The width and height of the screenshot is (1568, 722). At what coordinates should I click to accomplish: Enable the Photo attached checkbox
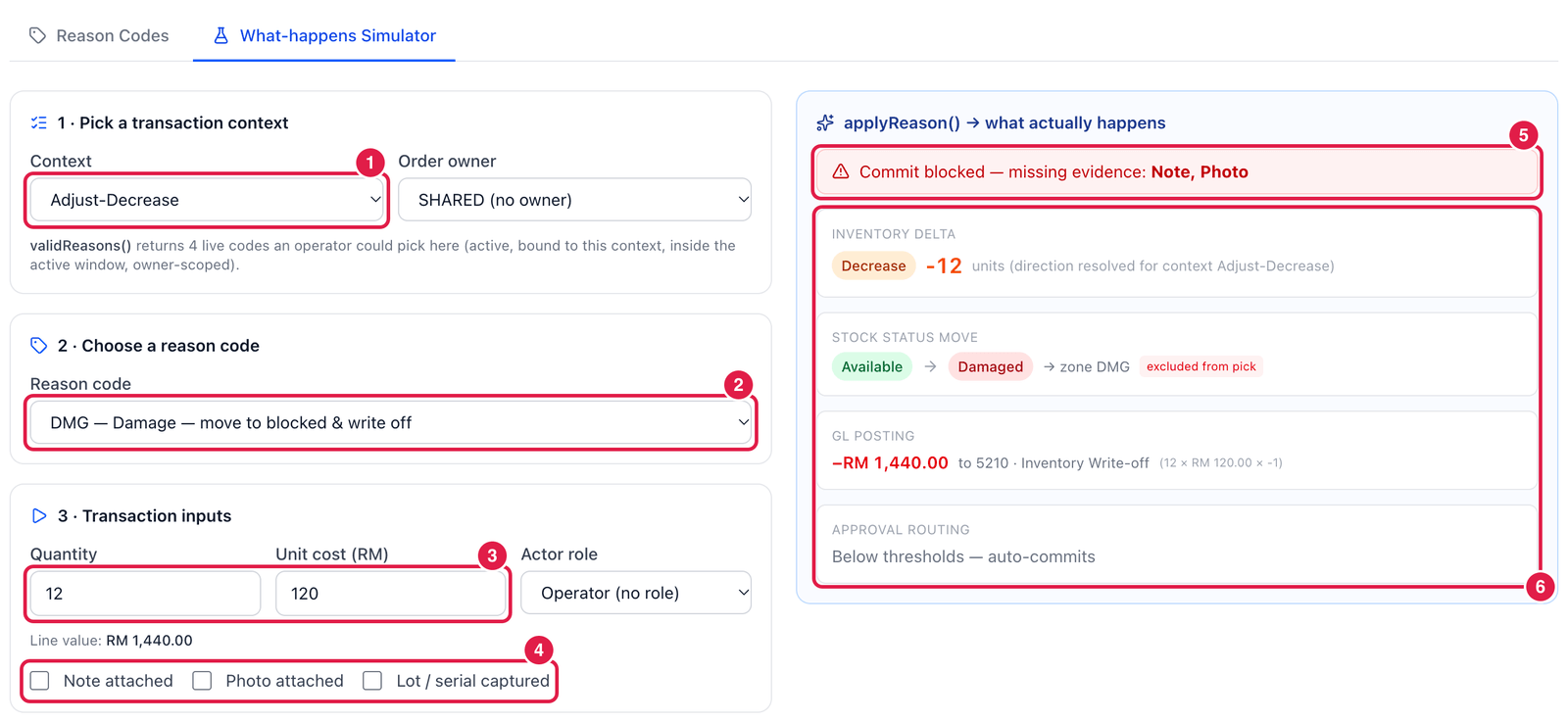point(202,681)
